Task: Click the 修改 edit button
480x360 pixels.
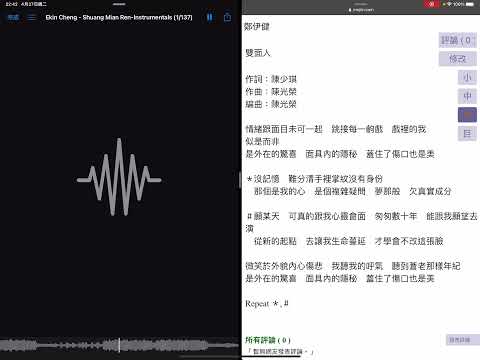Action: coord(457,59)
